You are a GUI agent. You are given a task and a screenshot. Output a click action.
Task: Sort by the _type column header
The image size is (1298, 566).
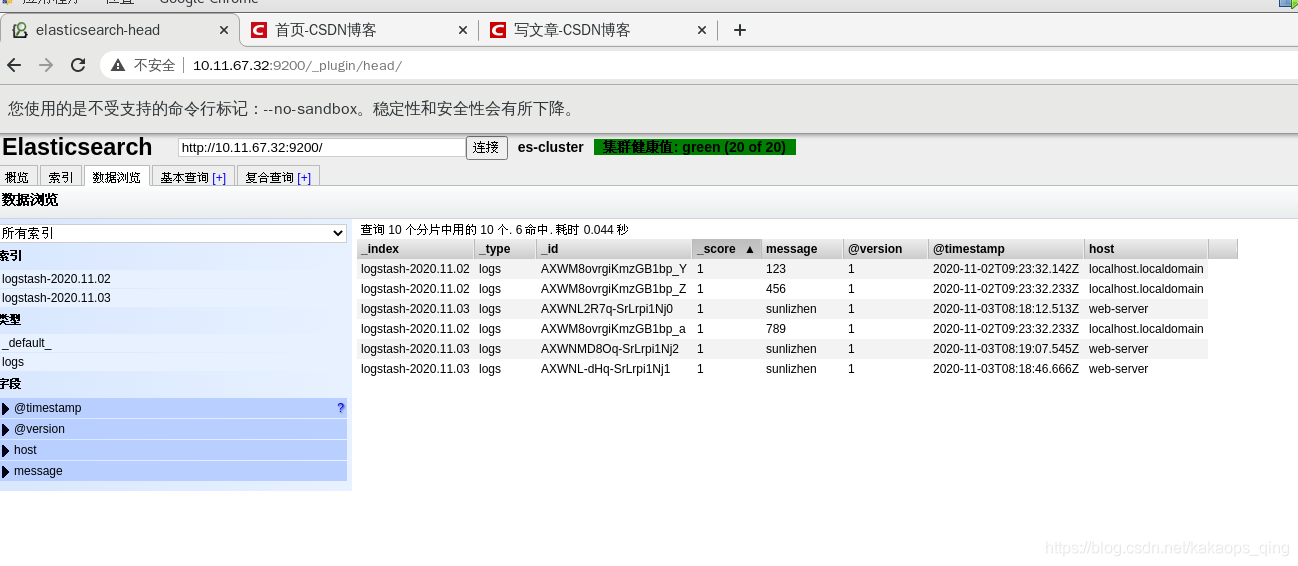[x=505, y=249]
